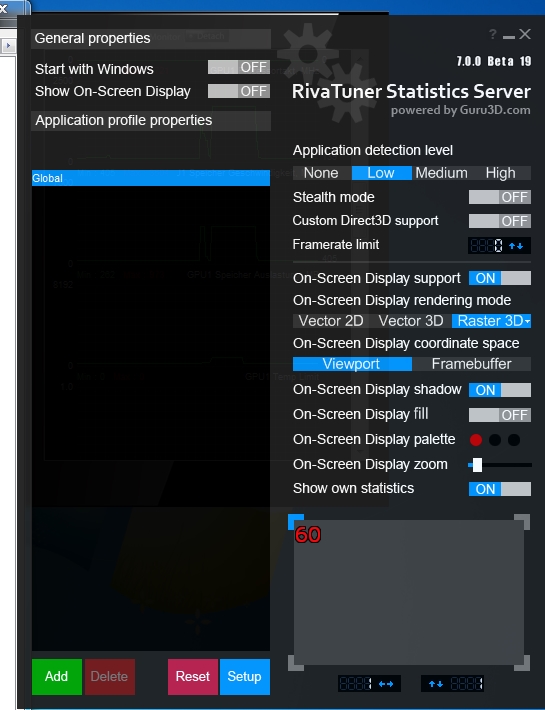Select Viewport coordinate space

coord(352,364)
